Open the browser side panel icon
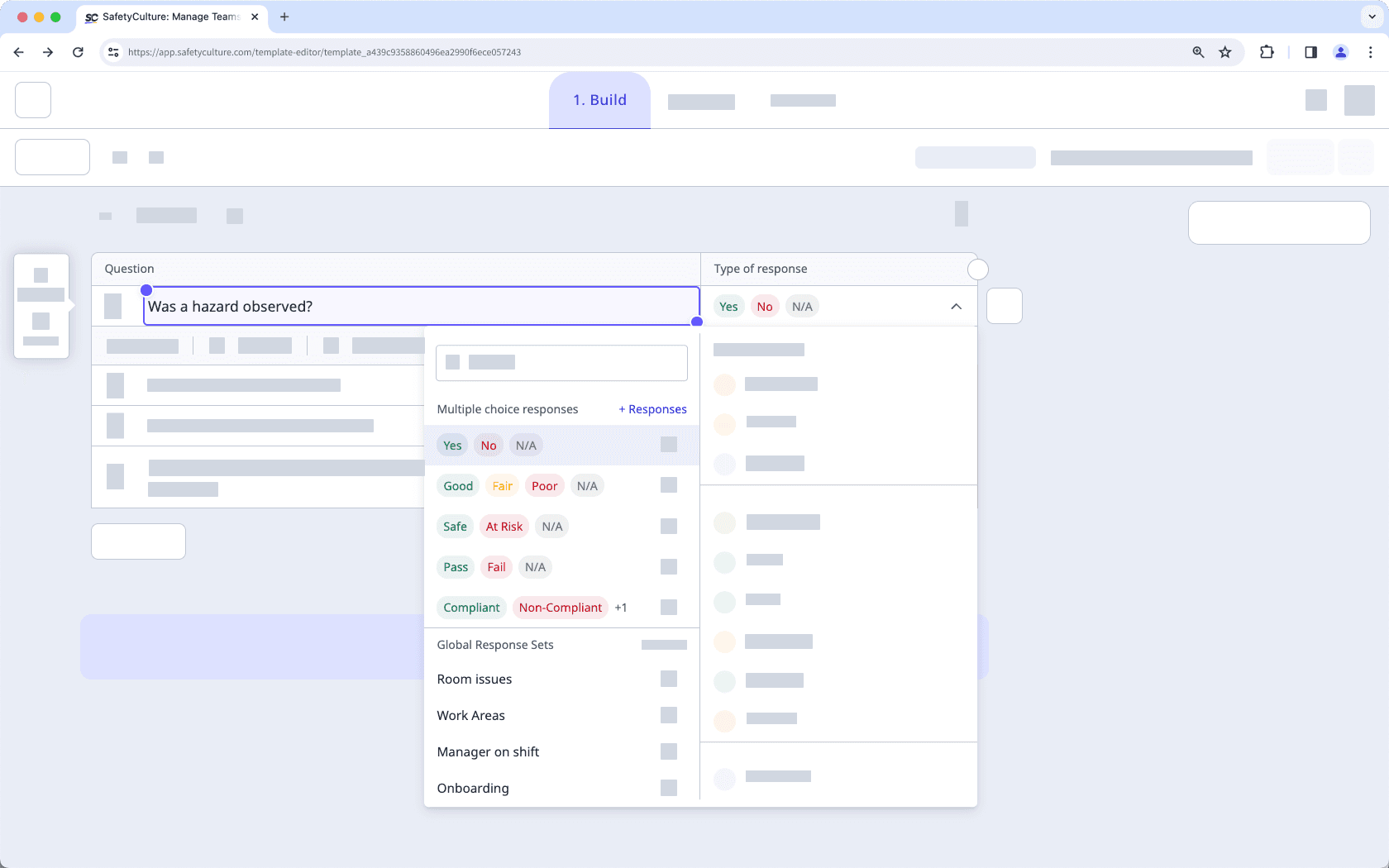This screenshot has height=868, width=1389. pyautogui.click(x=1310, y=51)
